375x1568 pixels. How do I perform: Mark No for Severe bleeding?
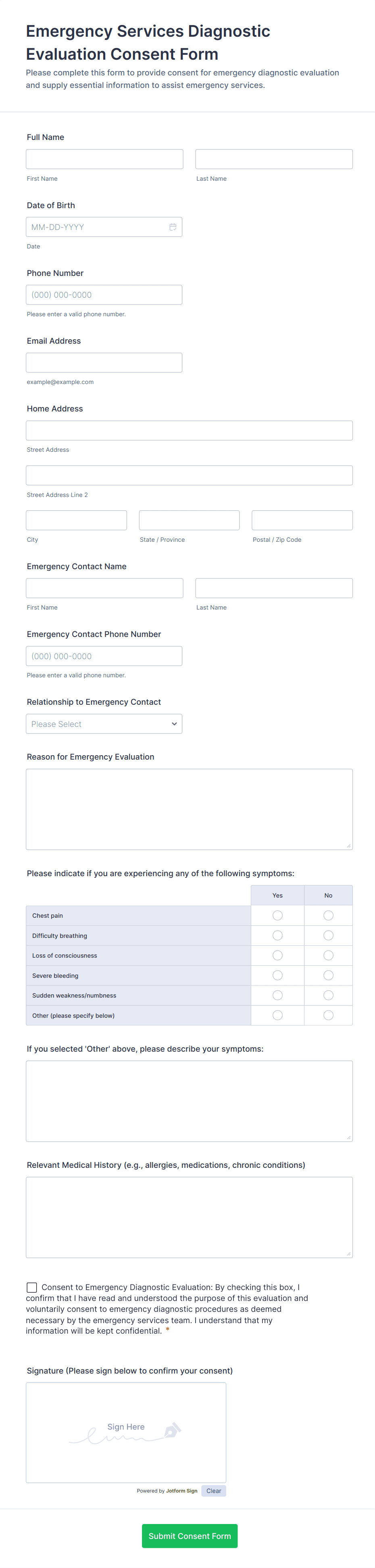click(x=328, y=976)
